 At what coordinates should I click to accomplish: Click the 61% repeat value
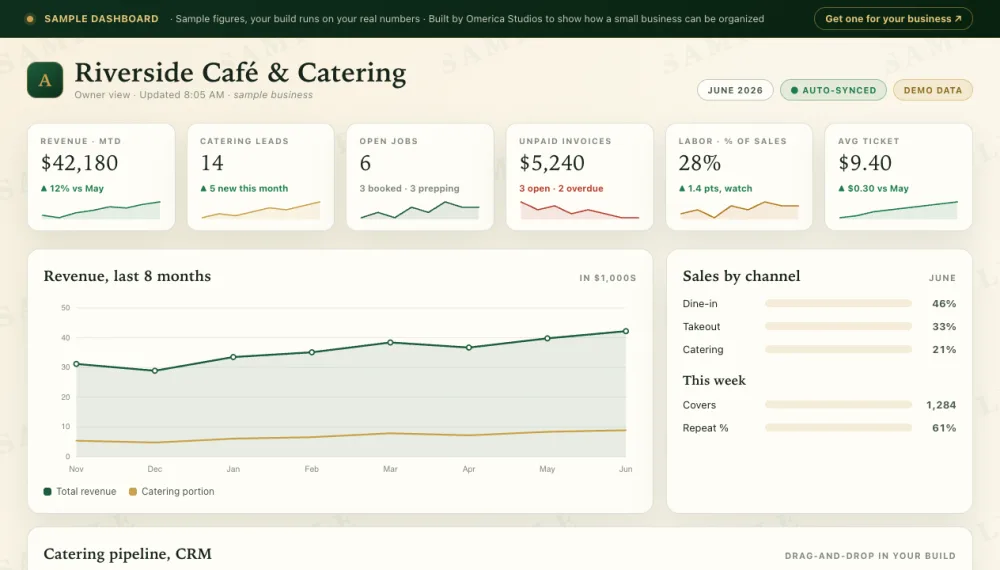[944, 428]
